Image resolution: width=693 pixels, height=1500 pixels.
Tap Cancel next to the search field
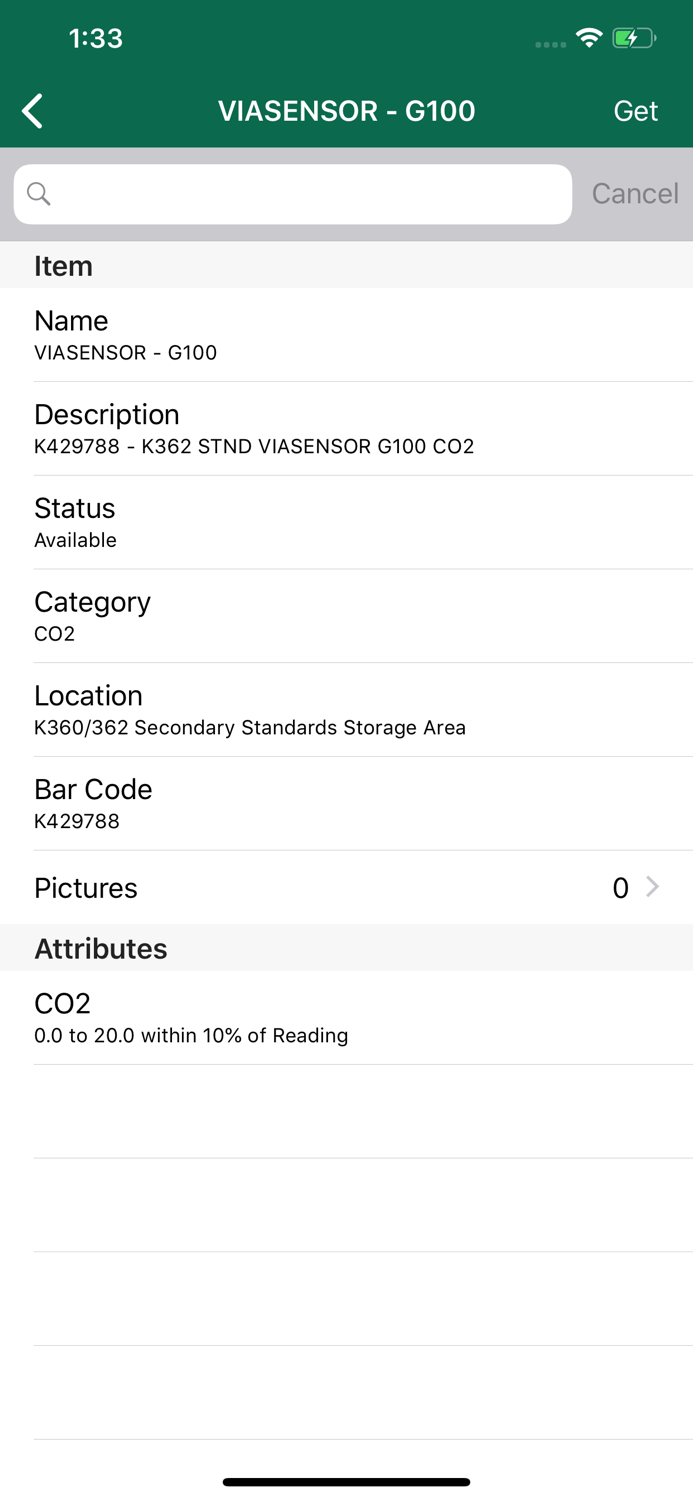(635, 193)
